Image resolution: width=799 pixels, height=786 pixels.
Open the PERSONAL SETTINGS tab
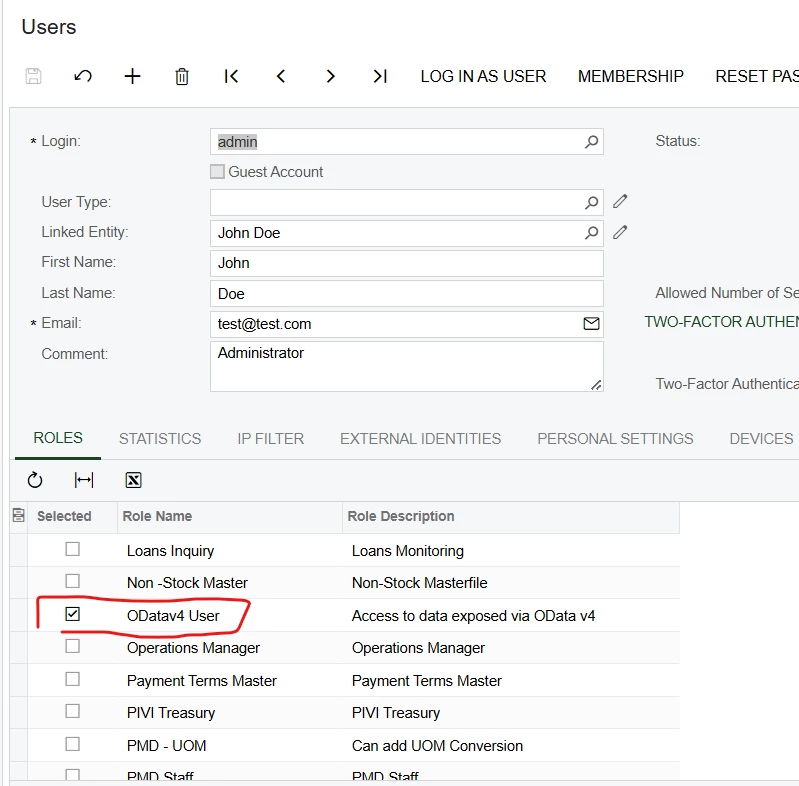coord(615,438)
